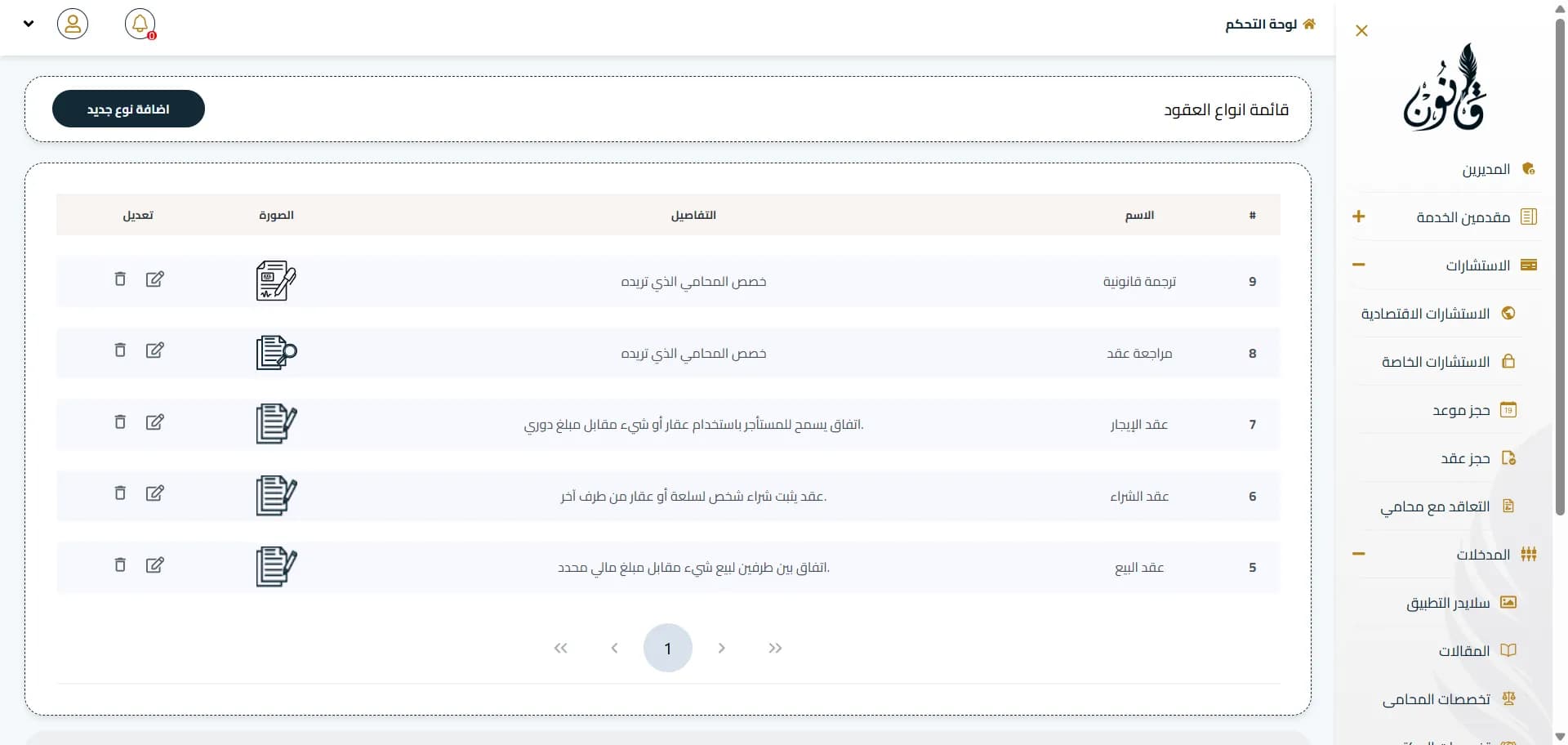Screen dimensions: 1568x745
Task: Open the مراجعة عقد image thumbnail
Action: click(x=276, y=353)
